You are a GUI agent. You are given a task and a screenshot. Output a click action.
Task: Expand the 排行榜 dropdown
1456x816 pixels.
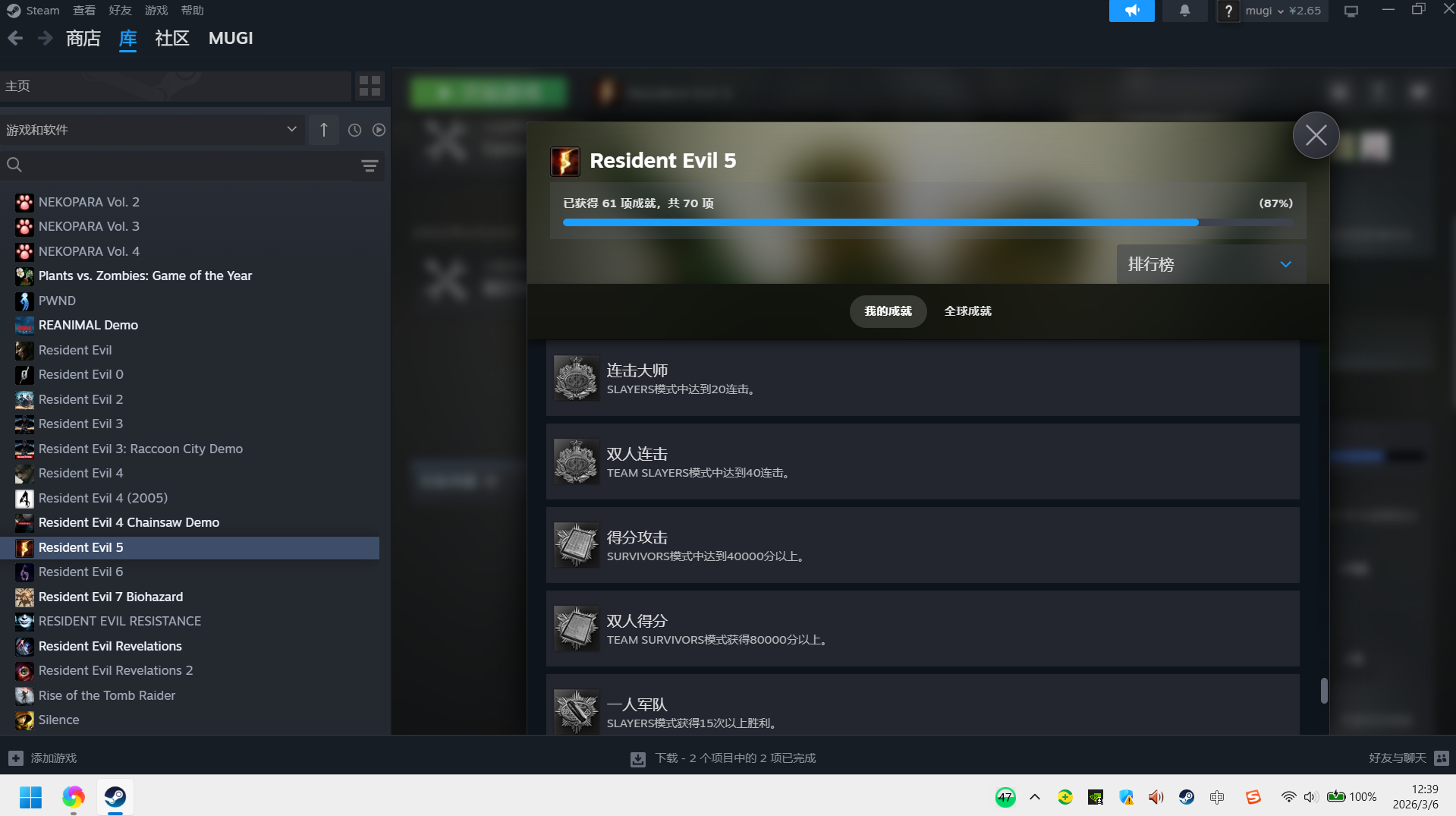coord(1210,264)
